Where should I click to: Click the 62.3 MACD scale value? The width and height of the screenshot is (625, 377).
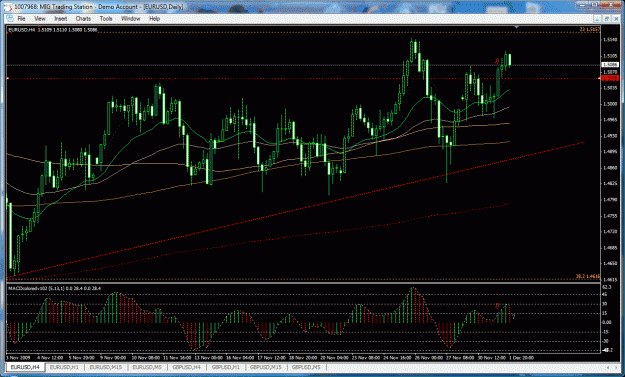[x=607, y=287]
